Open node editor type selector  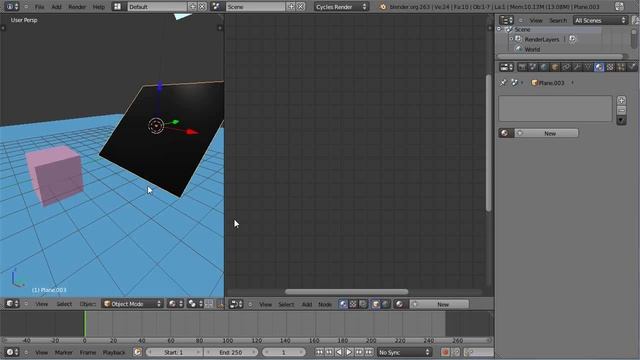(236, 304)
